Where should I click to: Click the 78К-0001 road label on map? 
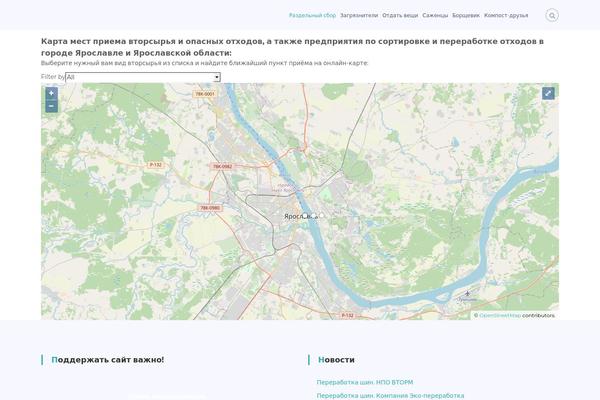click(205, 94)
